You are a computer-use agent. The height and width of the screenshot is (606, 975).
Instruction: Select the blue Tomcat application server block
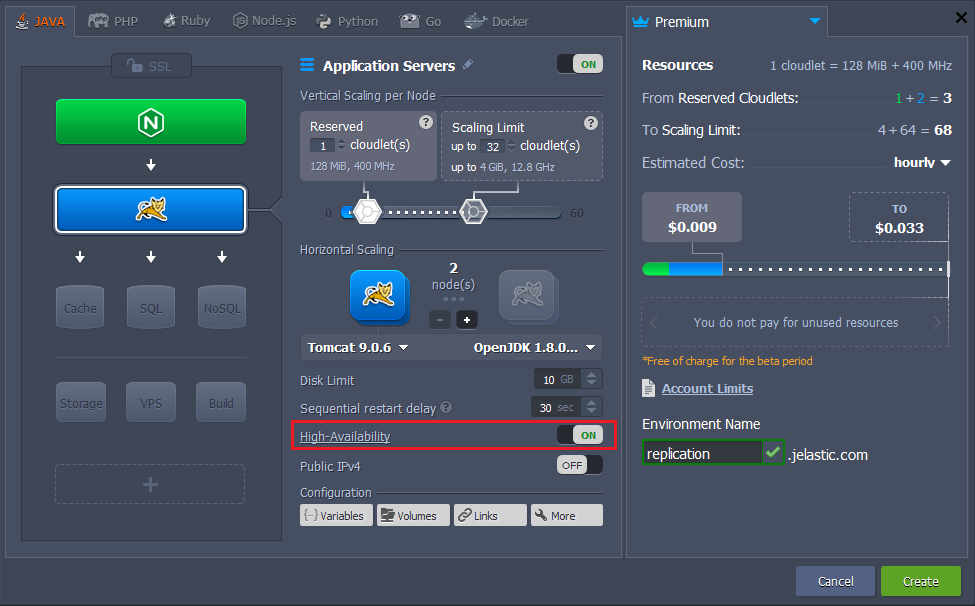(151, 210)
